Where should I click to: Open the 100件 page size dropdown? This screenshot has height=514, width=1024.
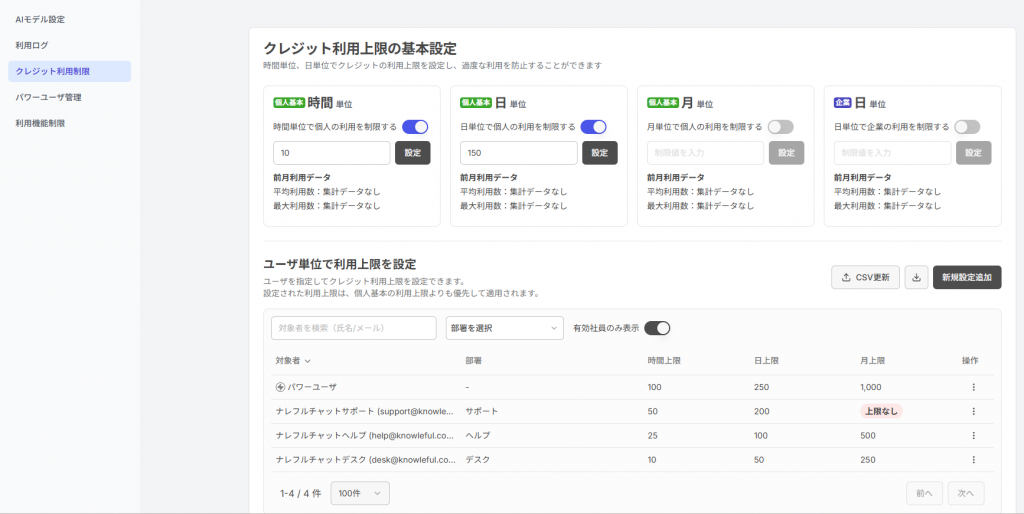click(360, 493)
